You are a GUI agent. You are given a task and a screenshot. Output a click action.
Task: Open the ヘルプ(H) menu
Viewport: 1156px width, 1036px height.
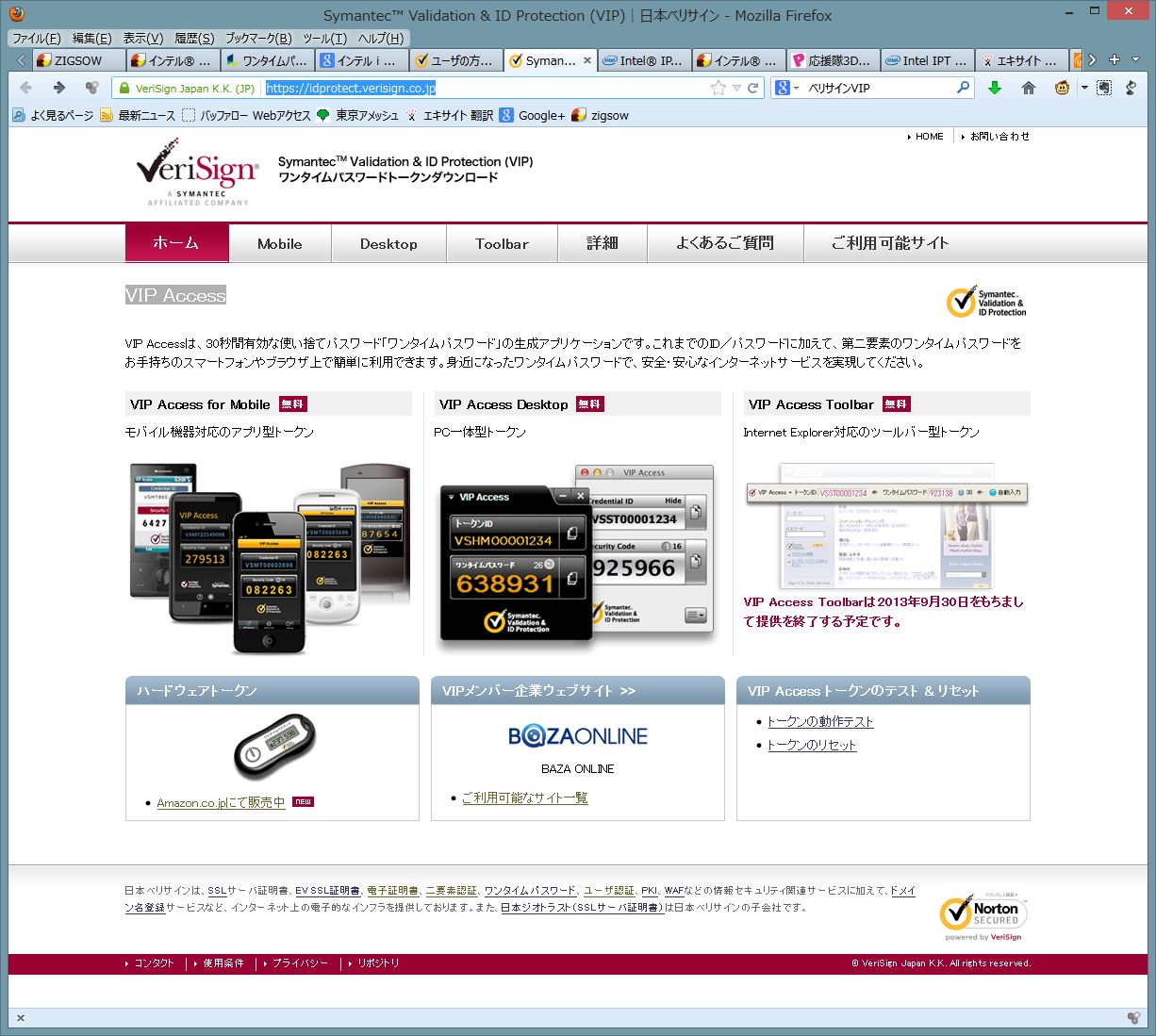click(381, 38)
